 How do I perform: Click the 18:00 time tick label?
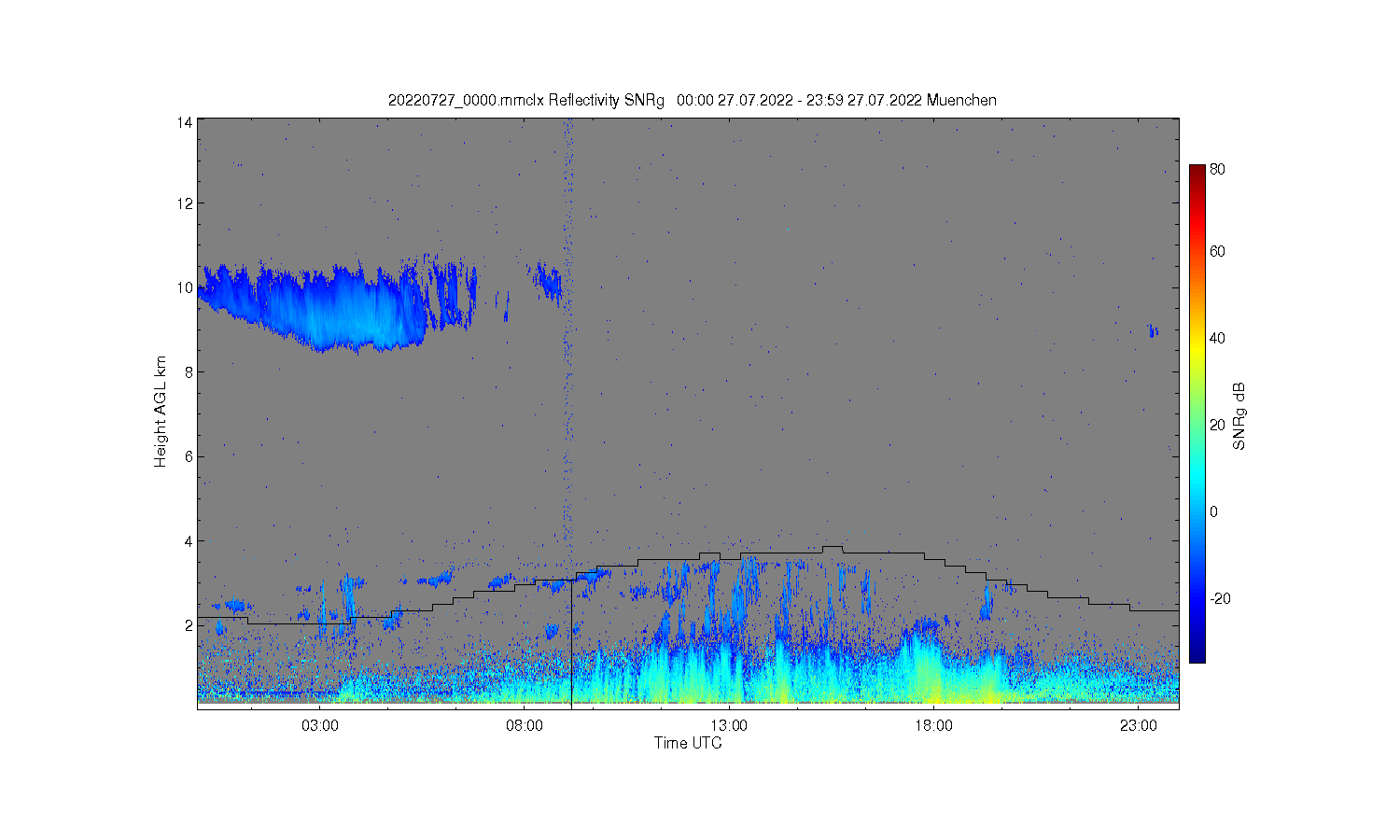933,726
